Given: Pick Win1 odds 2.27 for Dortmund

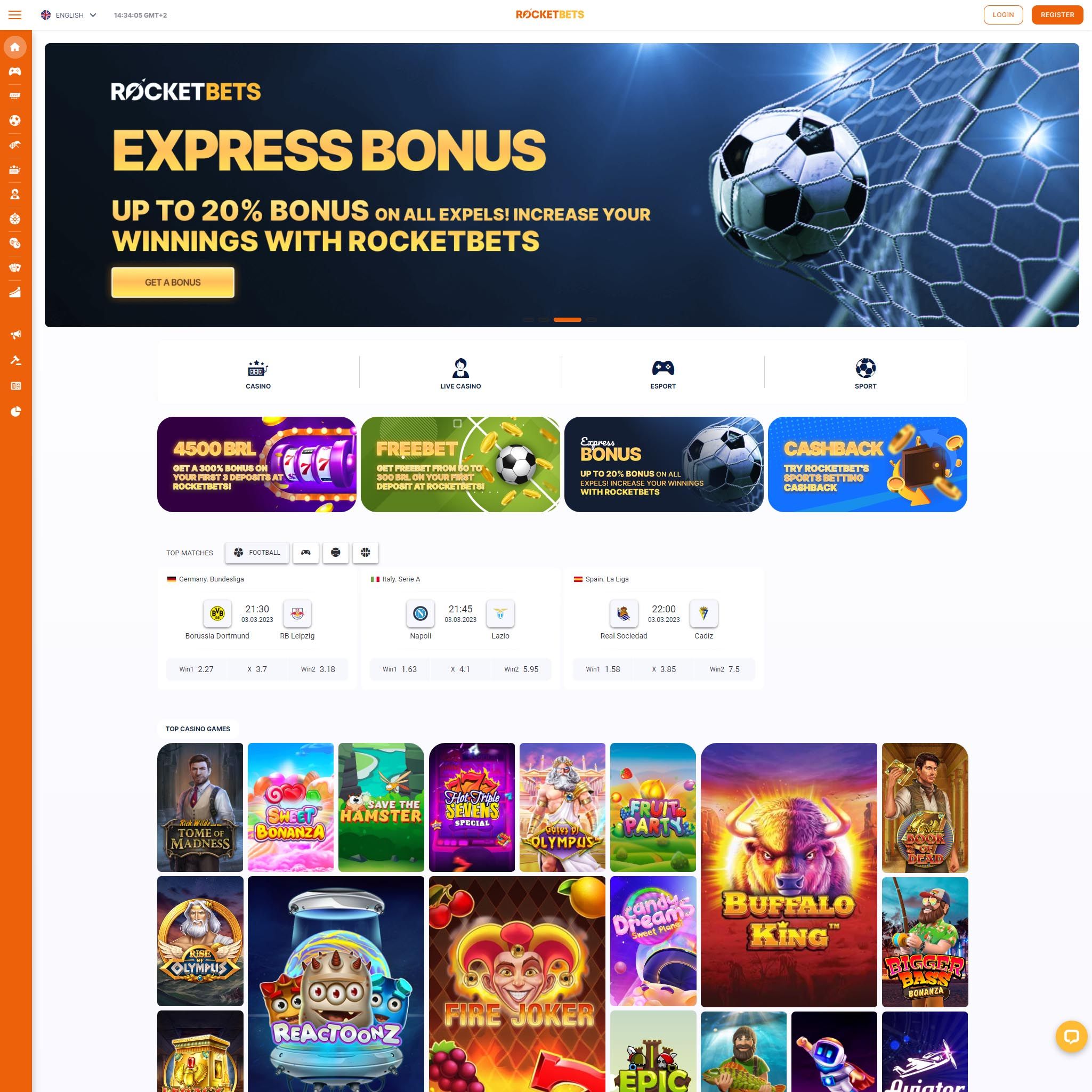Looking at the screenshot, I should 196,669.
